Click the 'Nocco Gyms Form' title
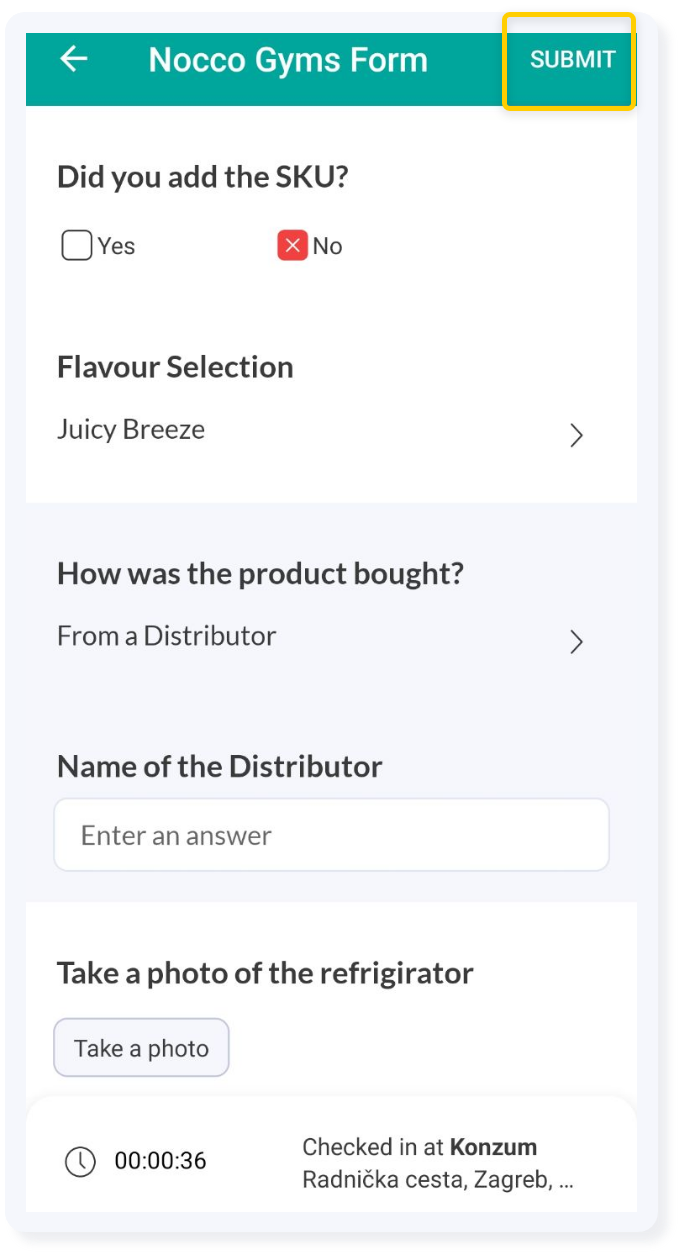Viewport: 683px width, 1257px height. [x=288, y=60]
